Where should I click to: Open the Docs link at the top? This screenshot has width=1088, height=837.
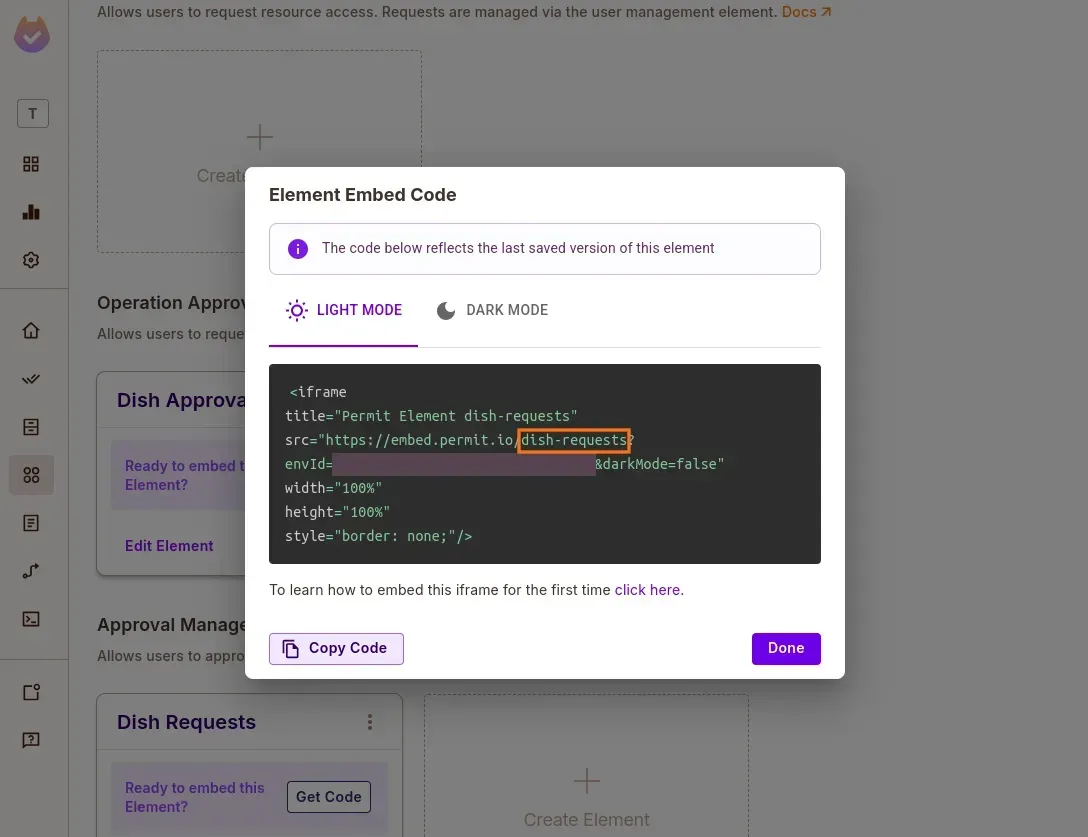pos(806,12)
